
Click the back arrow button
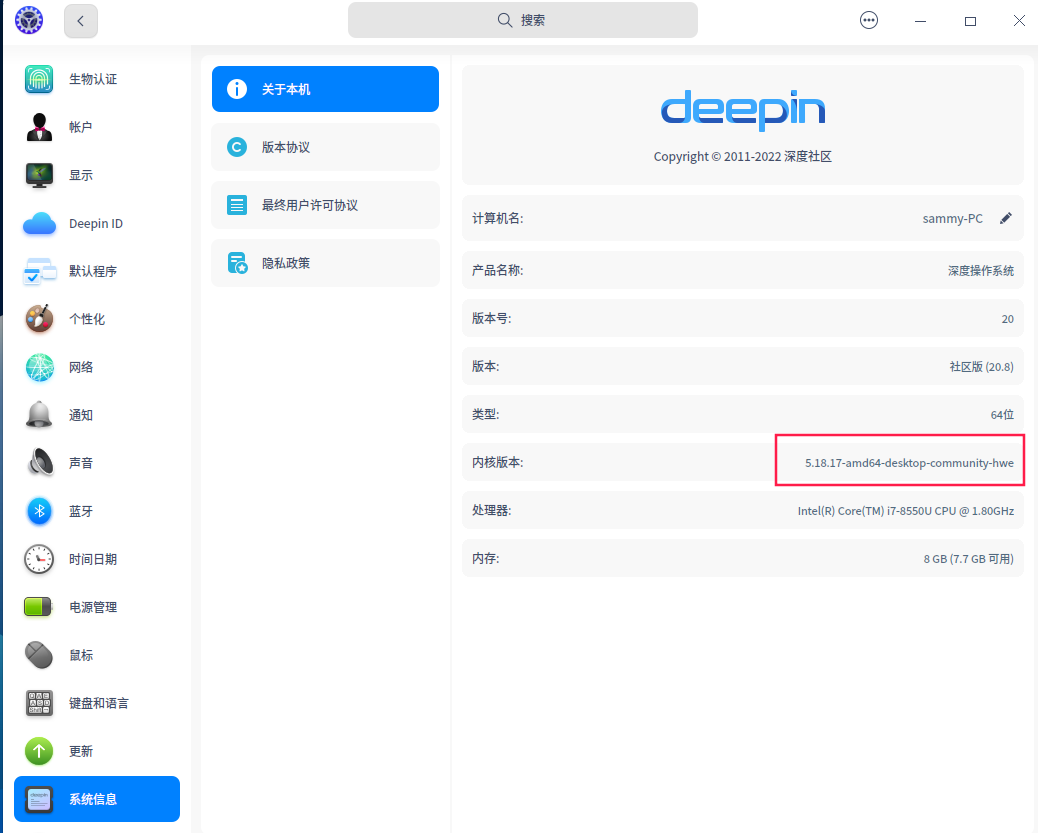point(81,21)
